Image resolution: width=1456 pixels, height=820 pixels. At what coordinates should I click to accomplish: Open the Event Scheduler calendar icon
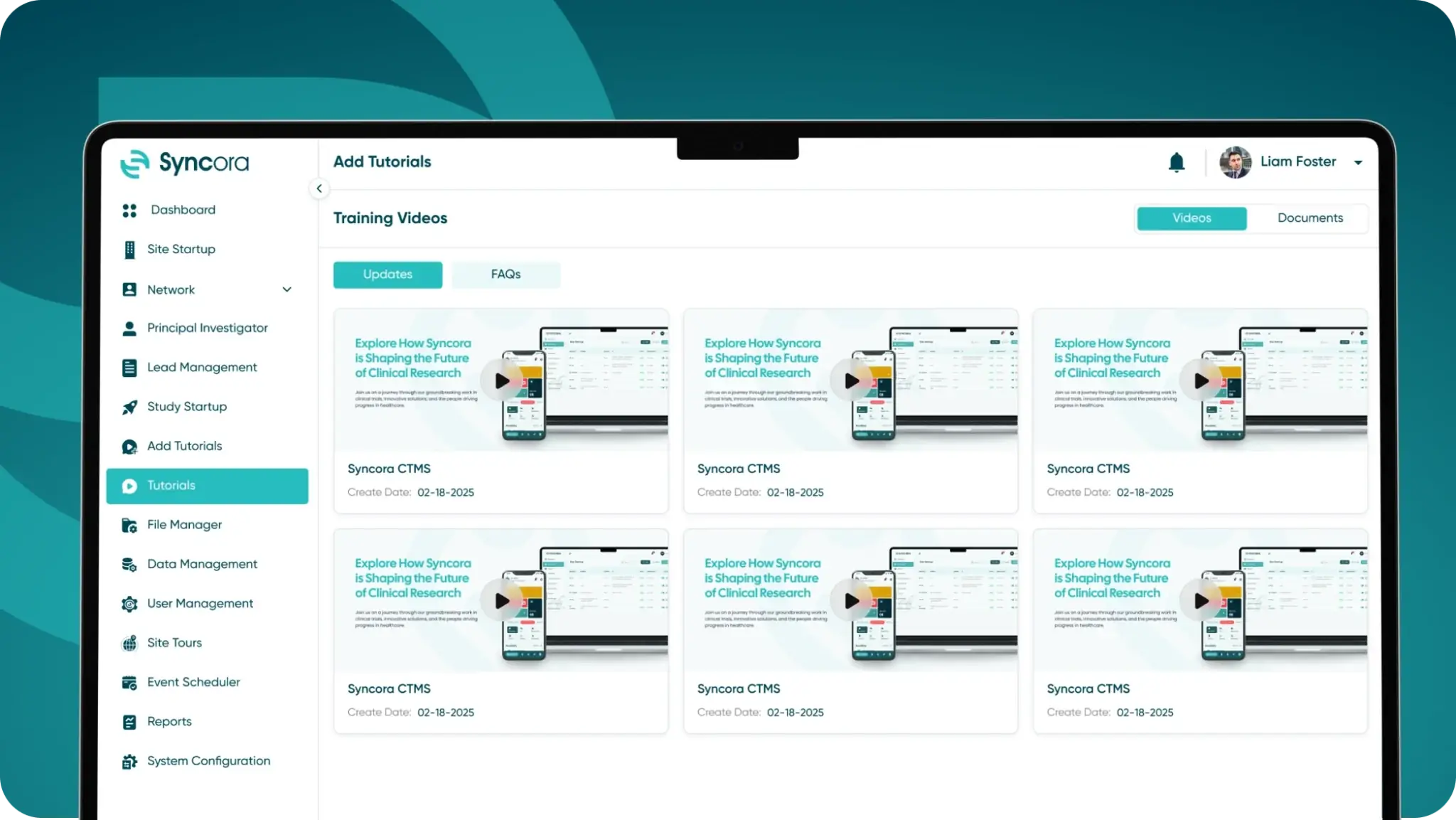[129, 683]
